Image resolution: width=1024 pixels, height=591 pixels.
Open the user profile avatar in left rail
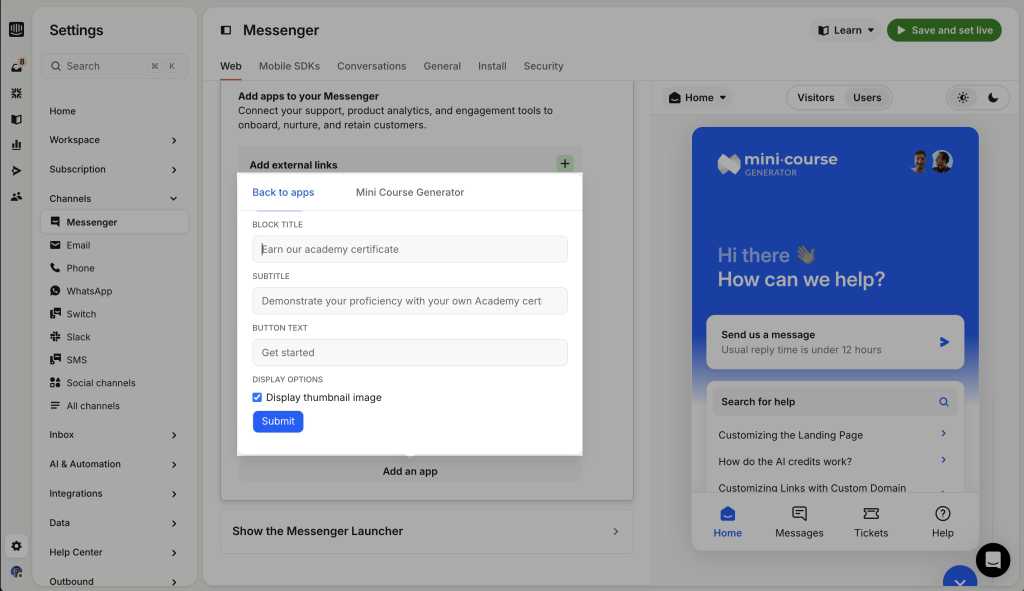(x=16, y=571)
